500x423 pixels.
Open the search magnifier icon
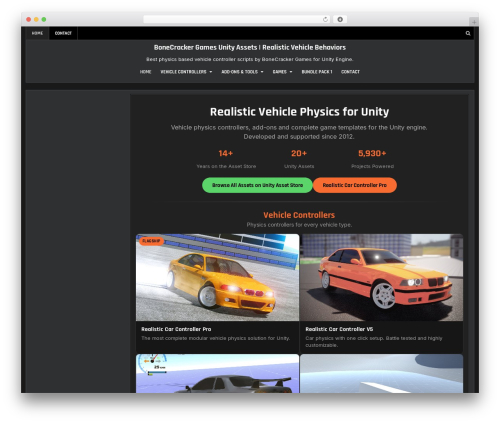click(468, 33)
